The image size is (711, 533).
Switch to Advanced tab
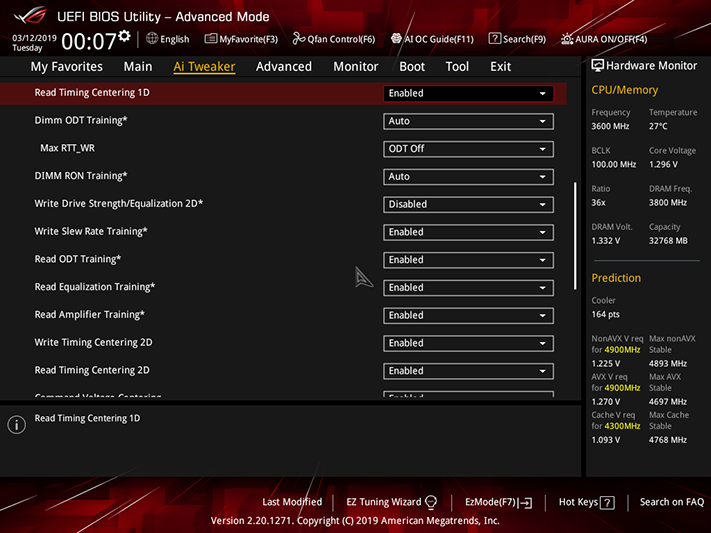coord(284,67)
